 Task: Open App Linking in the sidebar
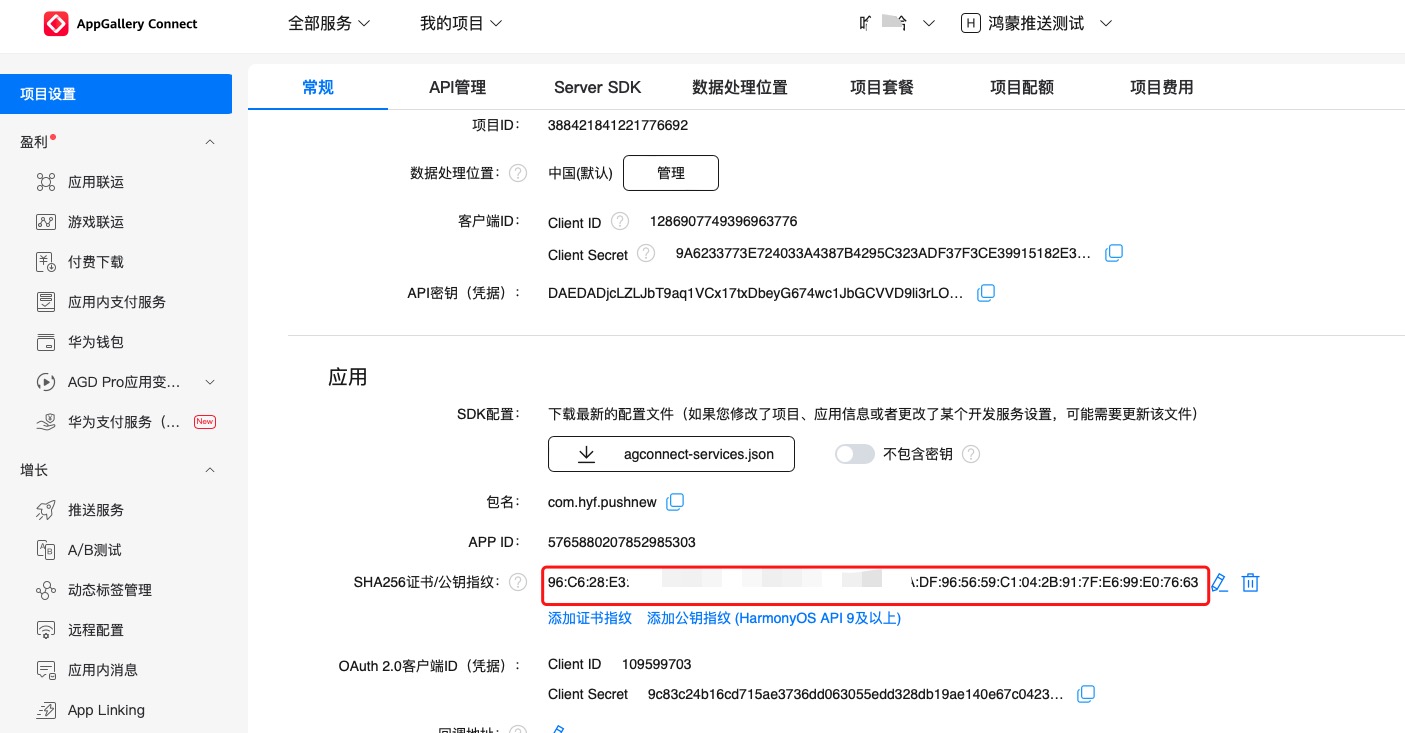(106, 710)
